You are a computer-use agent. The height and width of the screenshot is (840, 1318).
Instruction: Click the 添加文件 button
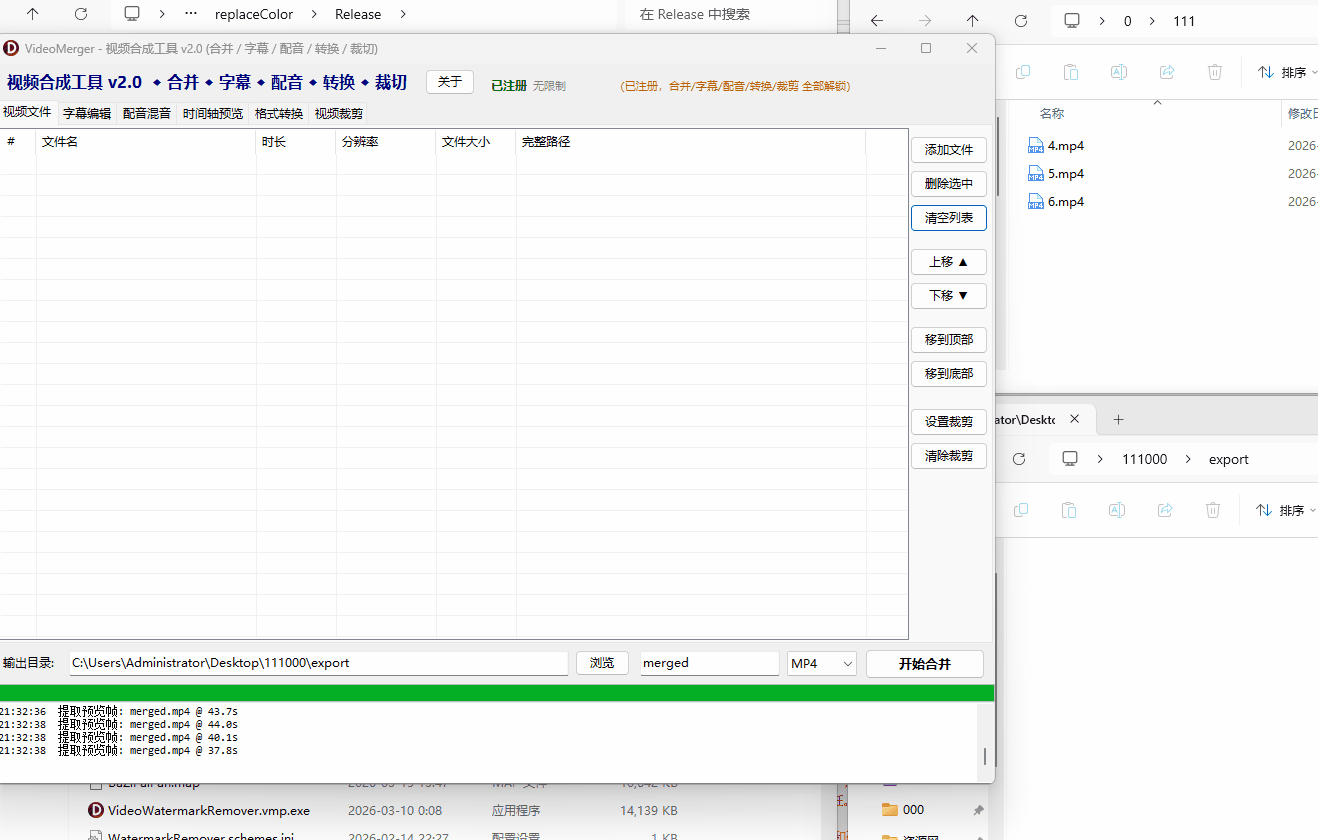948,150
